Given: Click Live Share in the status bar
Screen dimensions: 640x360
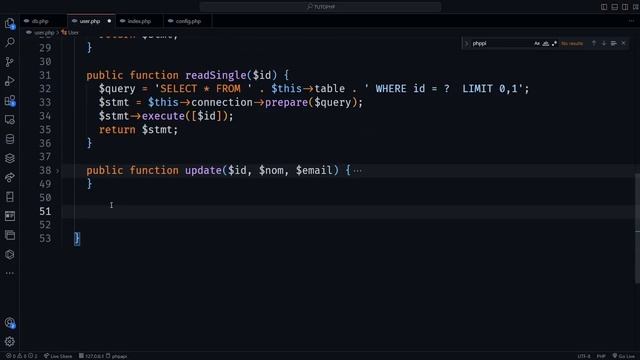Looking at the screenshot, I should pos(58,356).
